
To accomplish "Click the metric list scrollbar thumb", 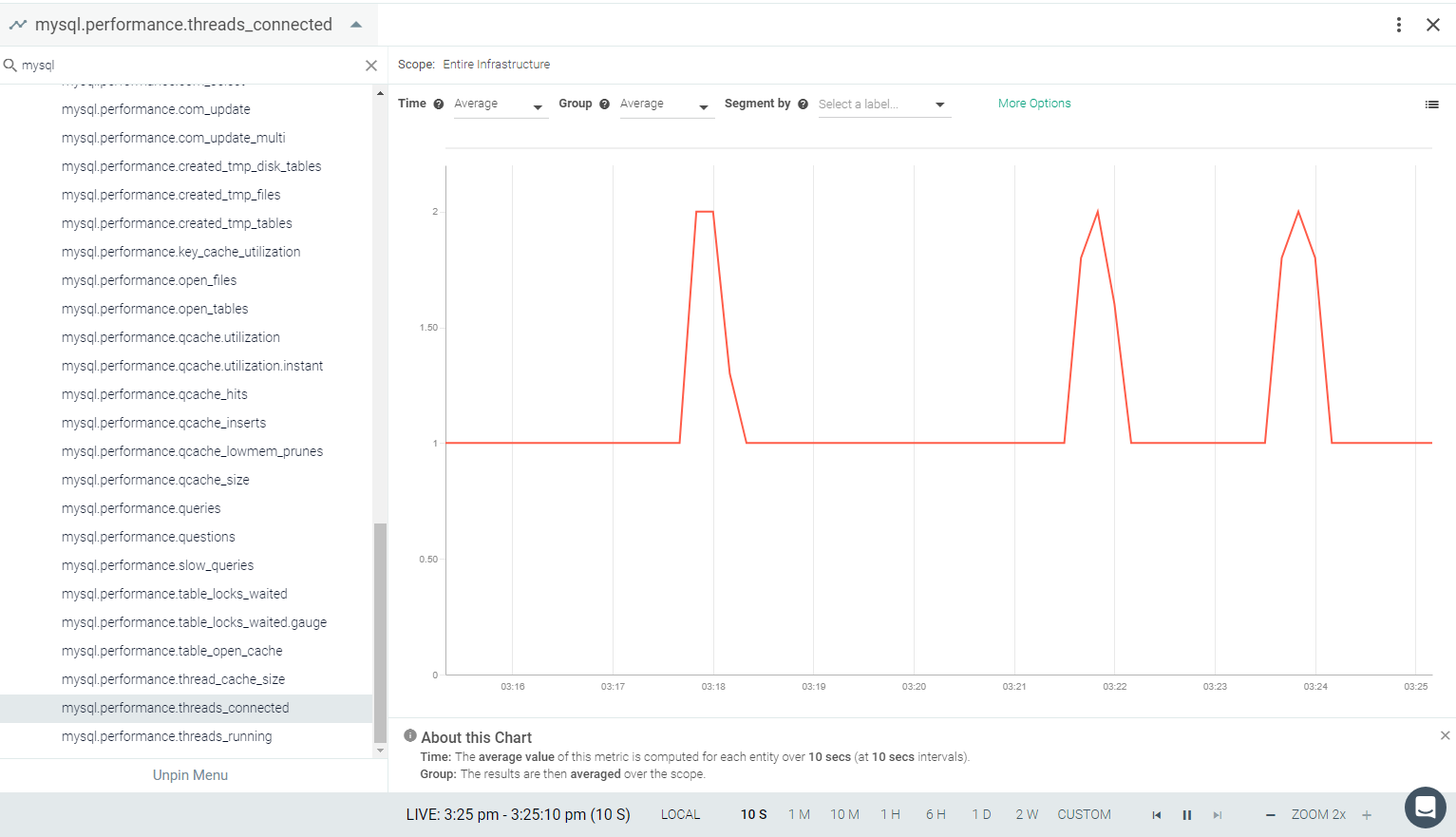I will click(380, 632).
